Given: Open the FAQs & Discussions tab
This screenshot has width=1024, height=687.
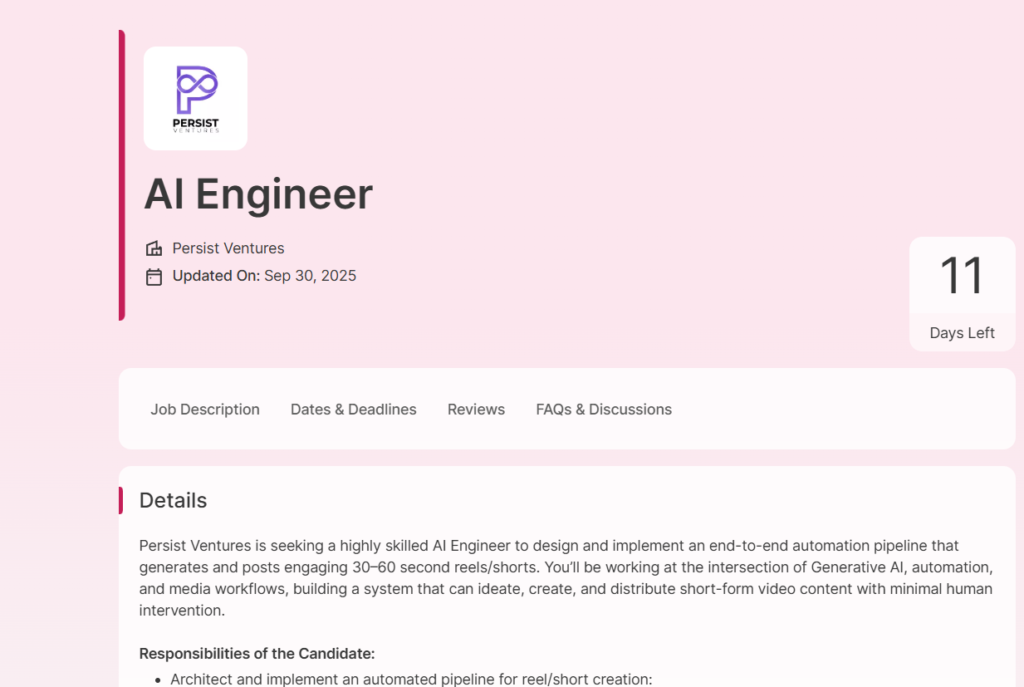Looking at the screenshot, I should (604, 409).
